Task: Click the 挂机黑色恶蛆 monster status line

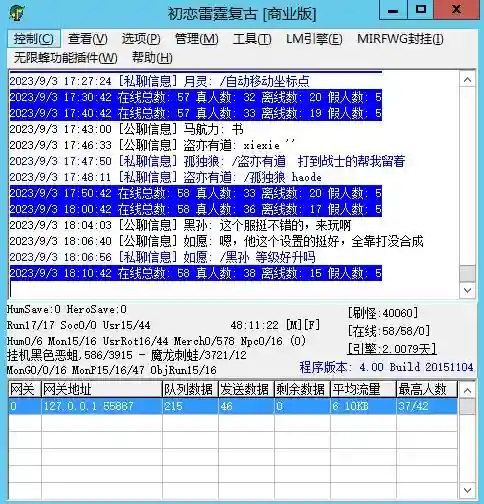Action: pos(127,355)
